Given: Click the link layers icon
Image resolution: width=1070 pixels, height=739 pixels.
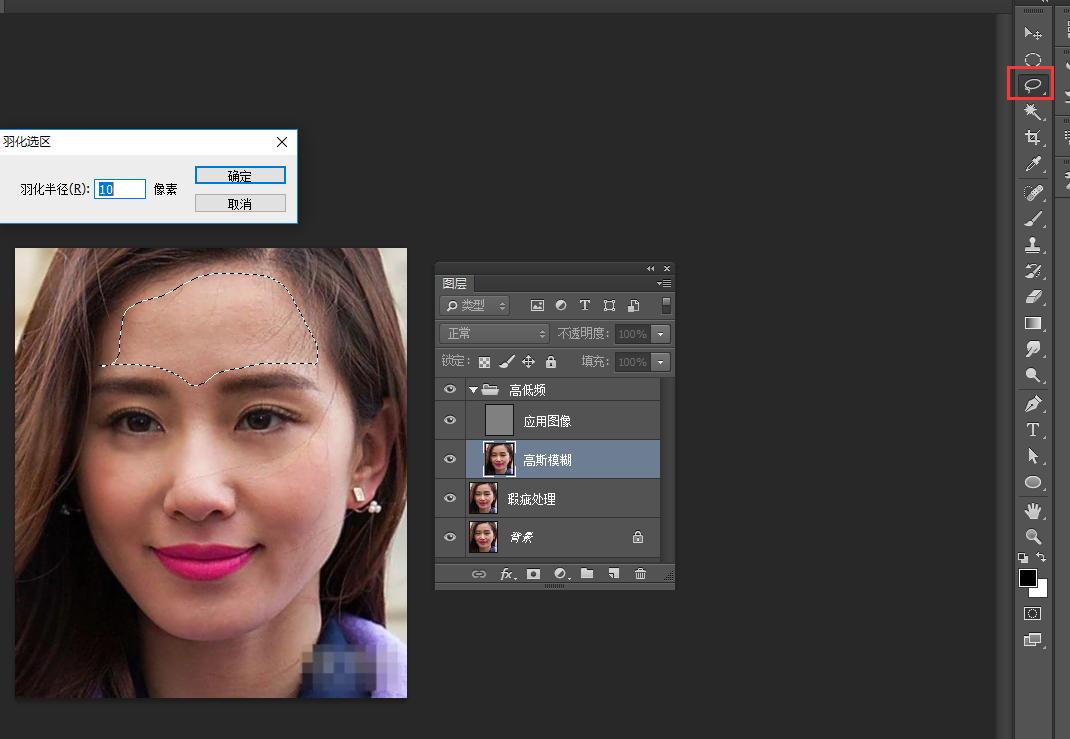Looking at the screenshot, I should tap(479, 574).
